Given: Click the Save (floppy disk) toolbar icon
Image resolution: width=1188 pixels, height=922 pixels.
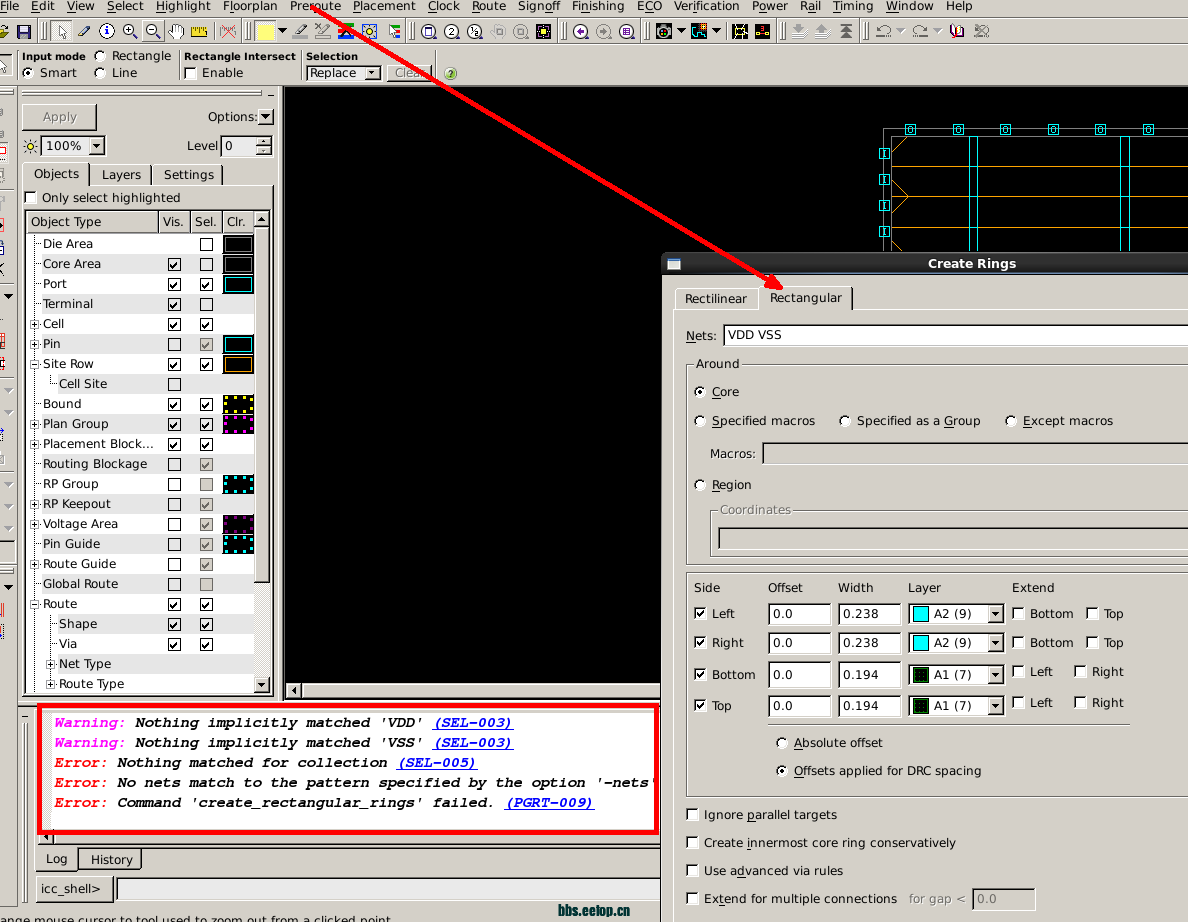Looking at the screenshot, I should tap(24, 31).
